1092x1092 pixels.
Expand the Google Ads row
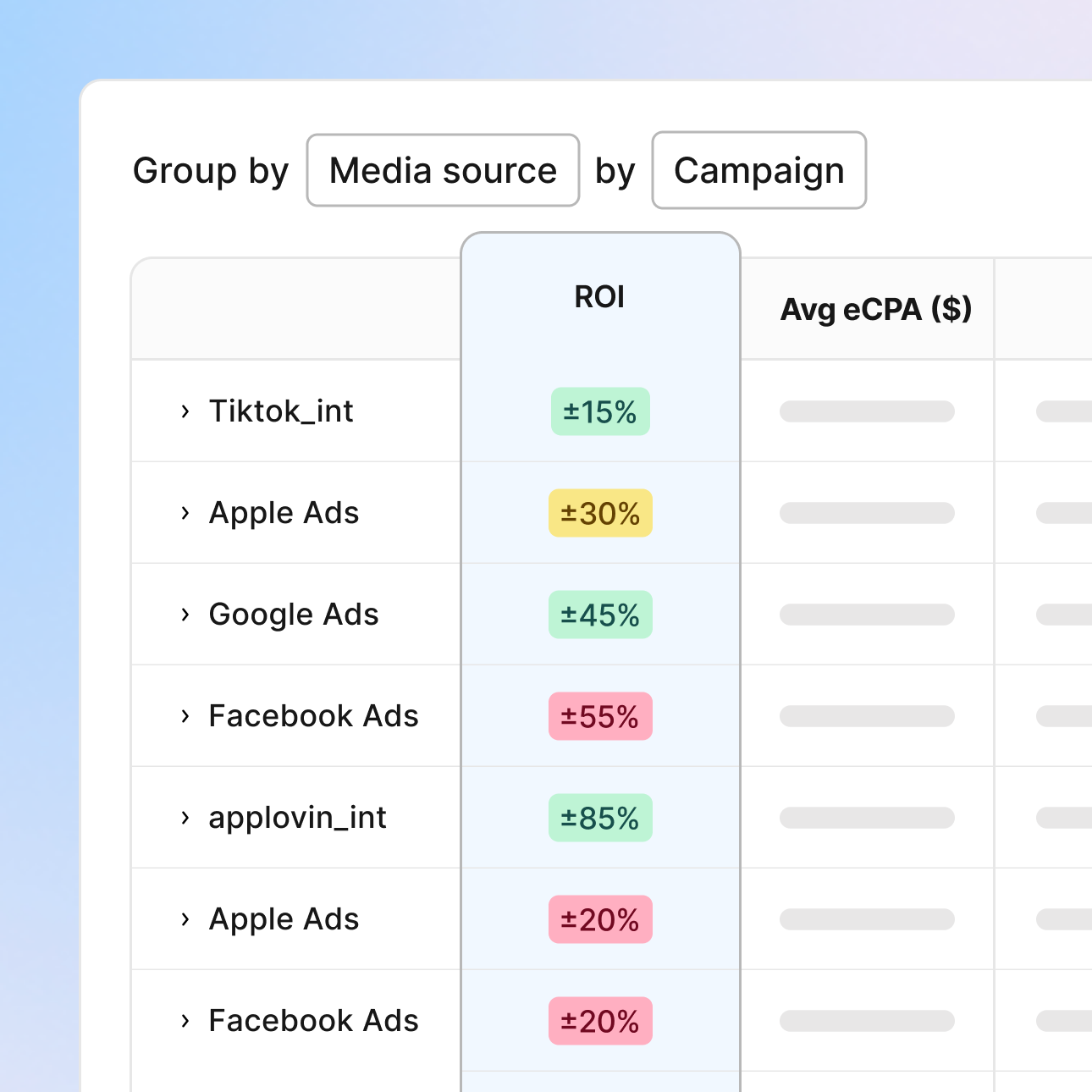pos(185,615)
